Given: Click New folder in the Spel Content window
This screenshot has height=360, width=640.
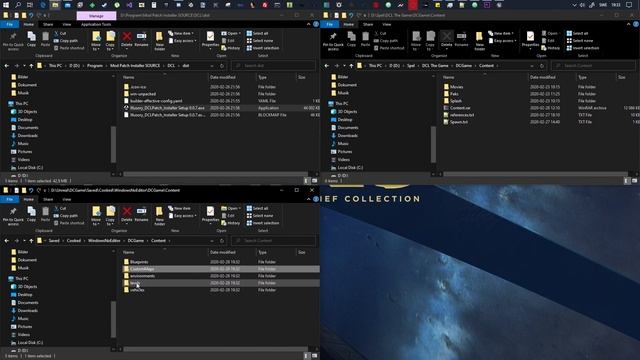Looking at the screenshot, I should (480, 40).
